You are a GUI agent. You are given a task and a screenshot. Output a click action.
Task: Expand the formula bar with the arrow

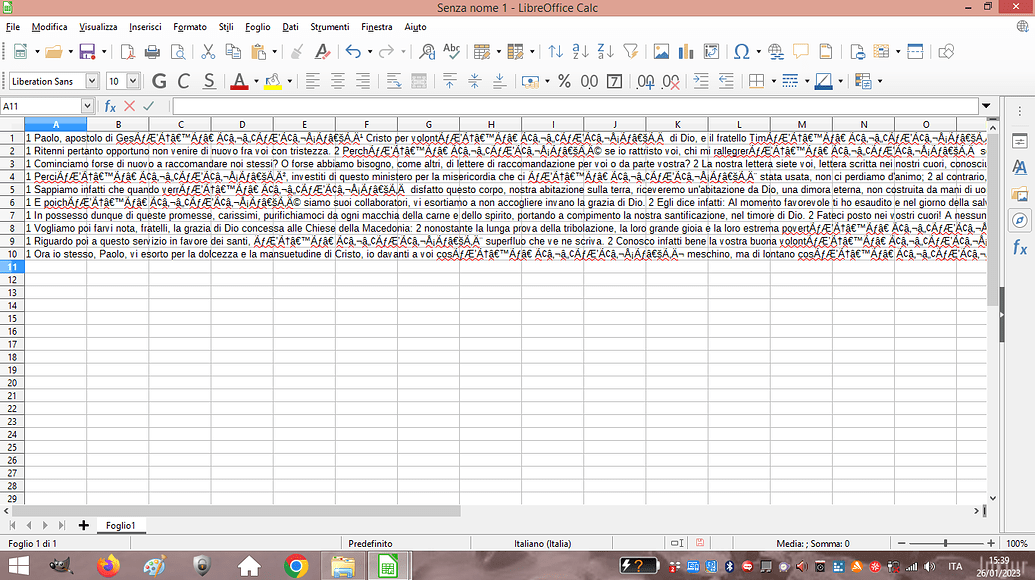click(987, 106)
